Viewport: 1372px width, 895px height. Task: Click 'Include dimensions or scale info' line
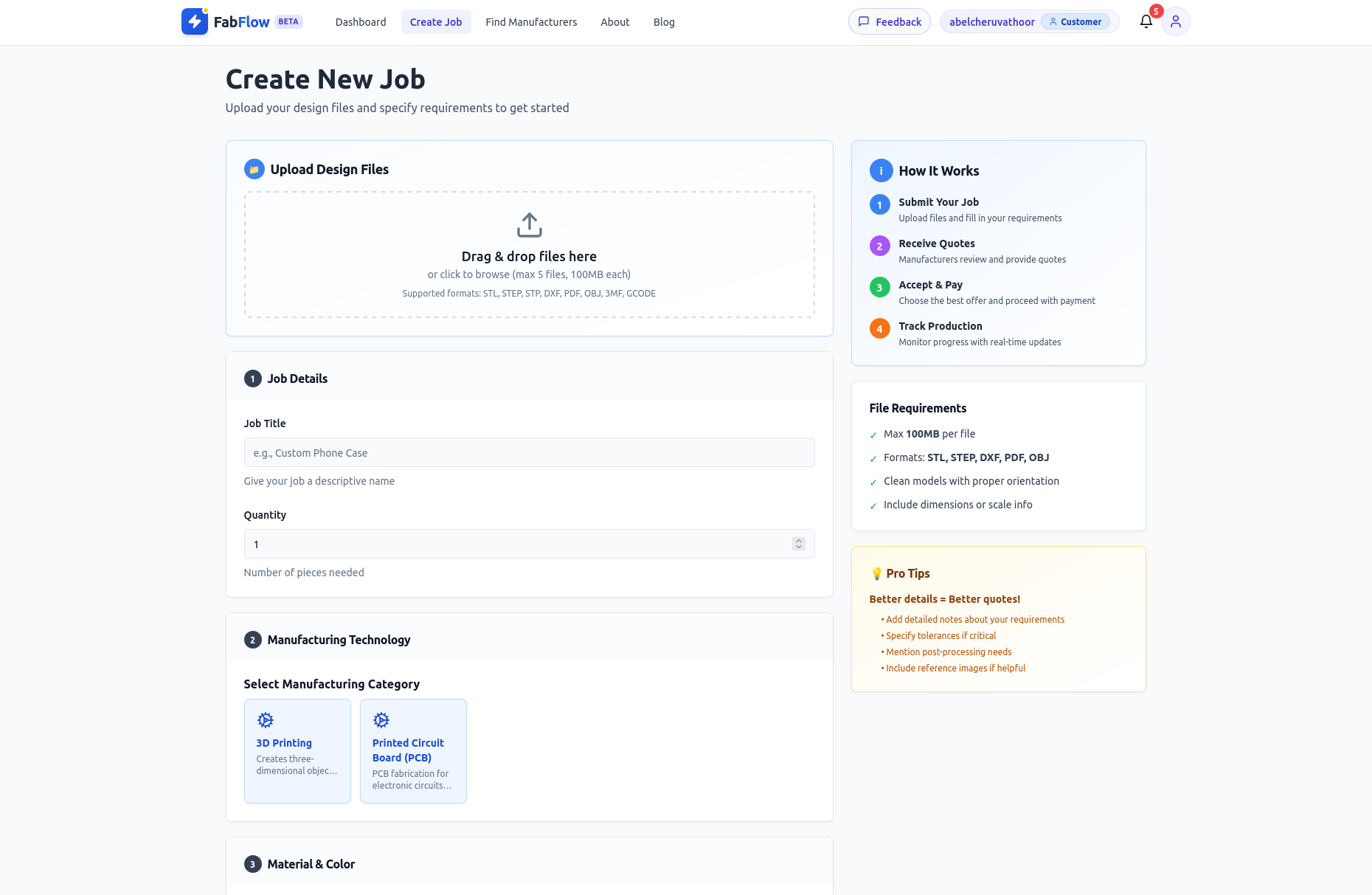pyautogui.click(x=958, y=505)
